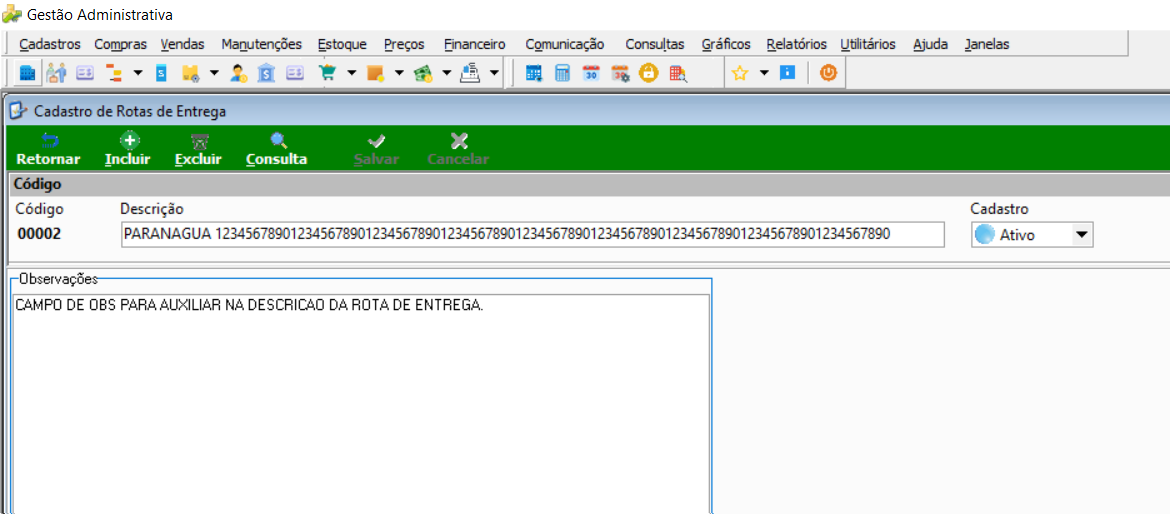Open the cash register icon
Screen dimensions: 1170x514
471,73
